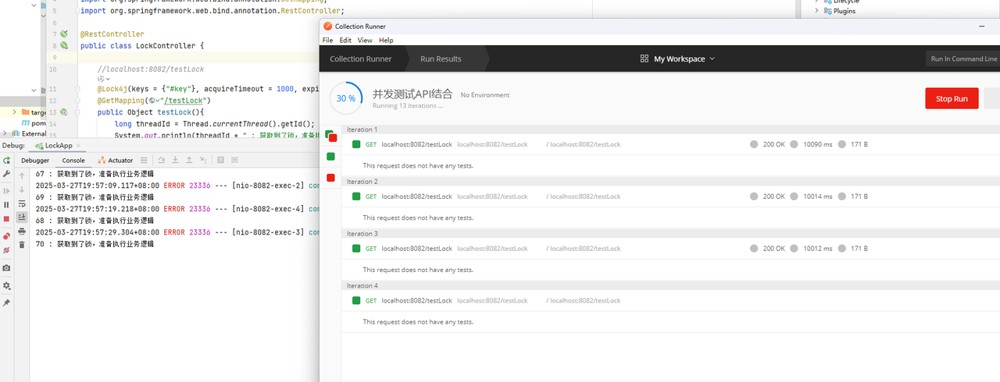This screenshot has width=1000, height=382.
Task: Open My Workspace dropdown
Action: pos(677,59)
